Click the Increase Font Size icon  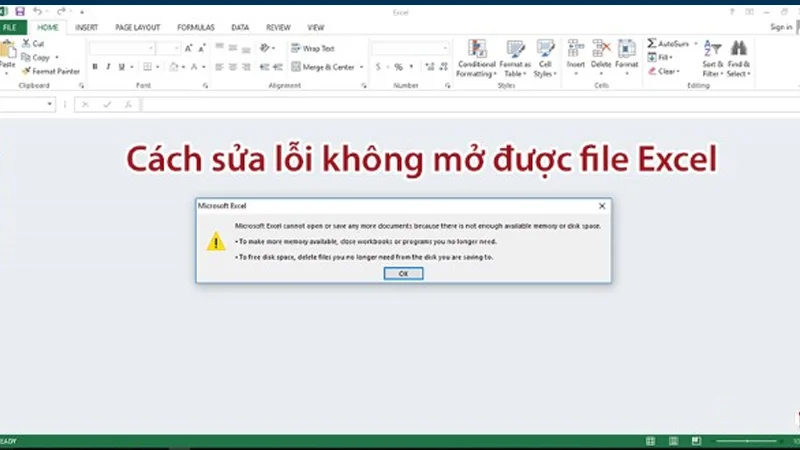(x=188, y=48)
